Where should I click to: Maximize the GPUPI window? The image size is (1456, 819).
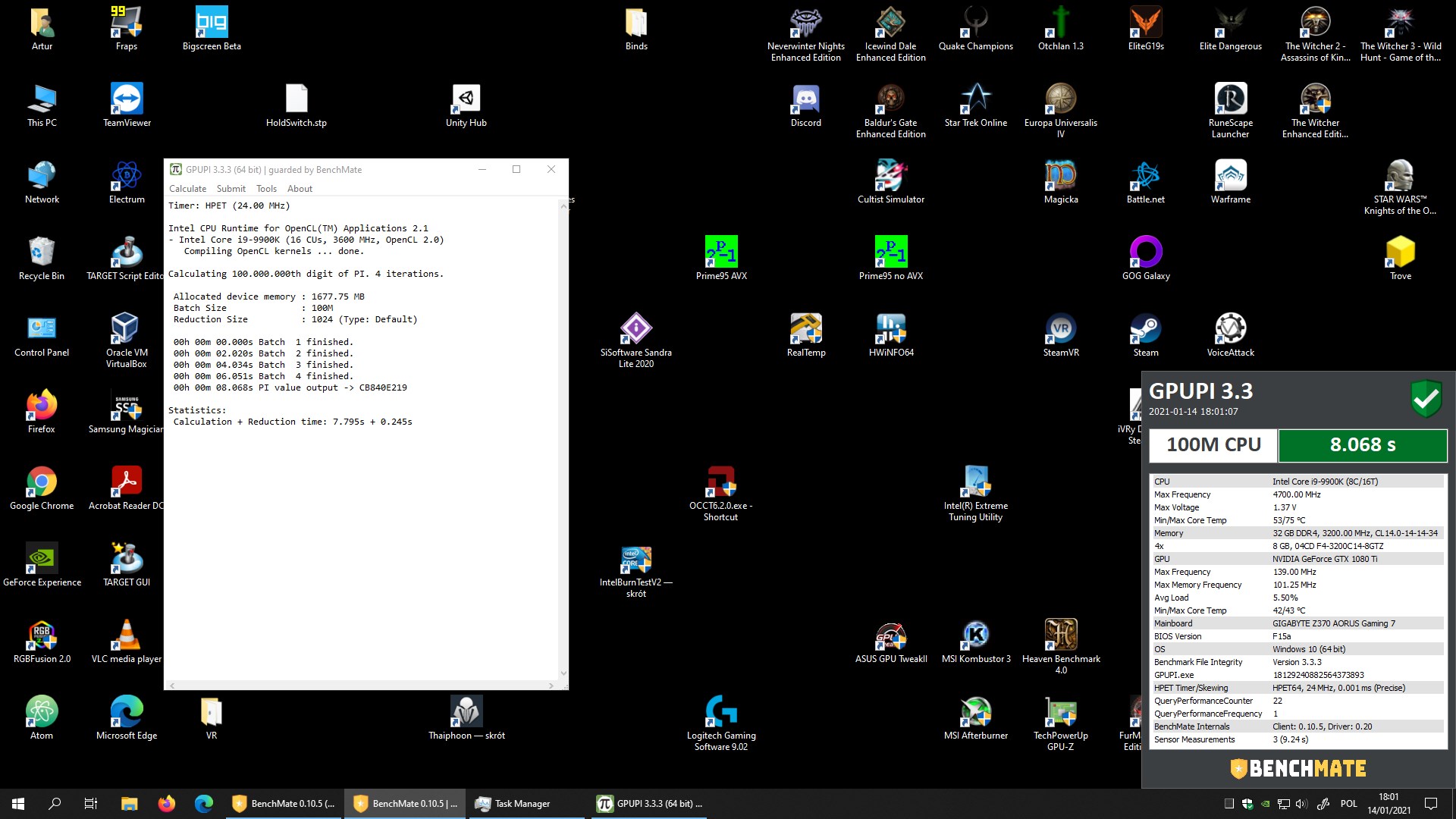(x=516, y=169)
